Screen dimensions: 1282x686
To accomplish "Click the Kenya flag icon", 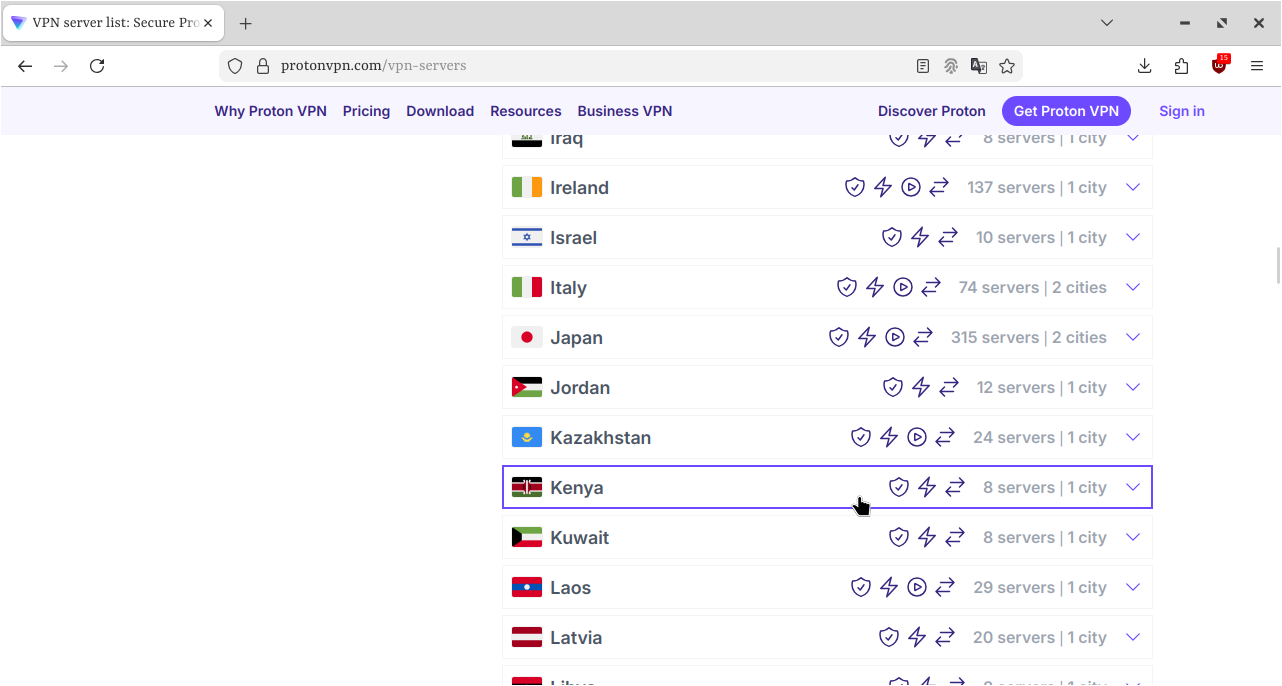I will coord(527,487).
